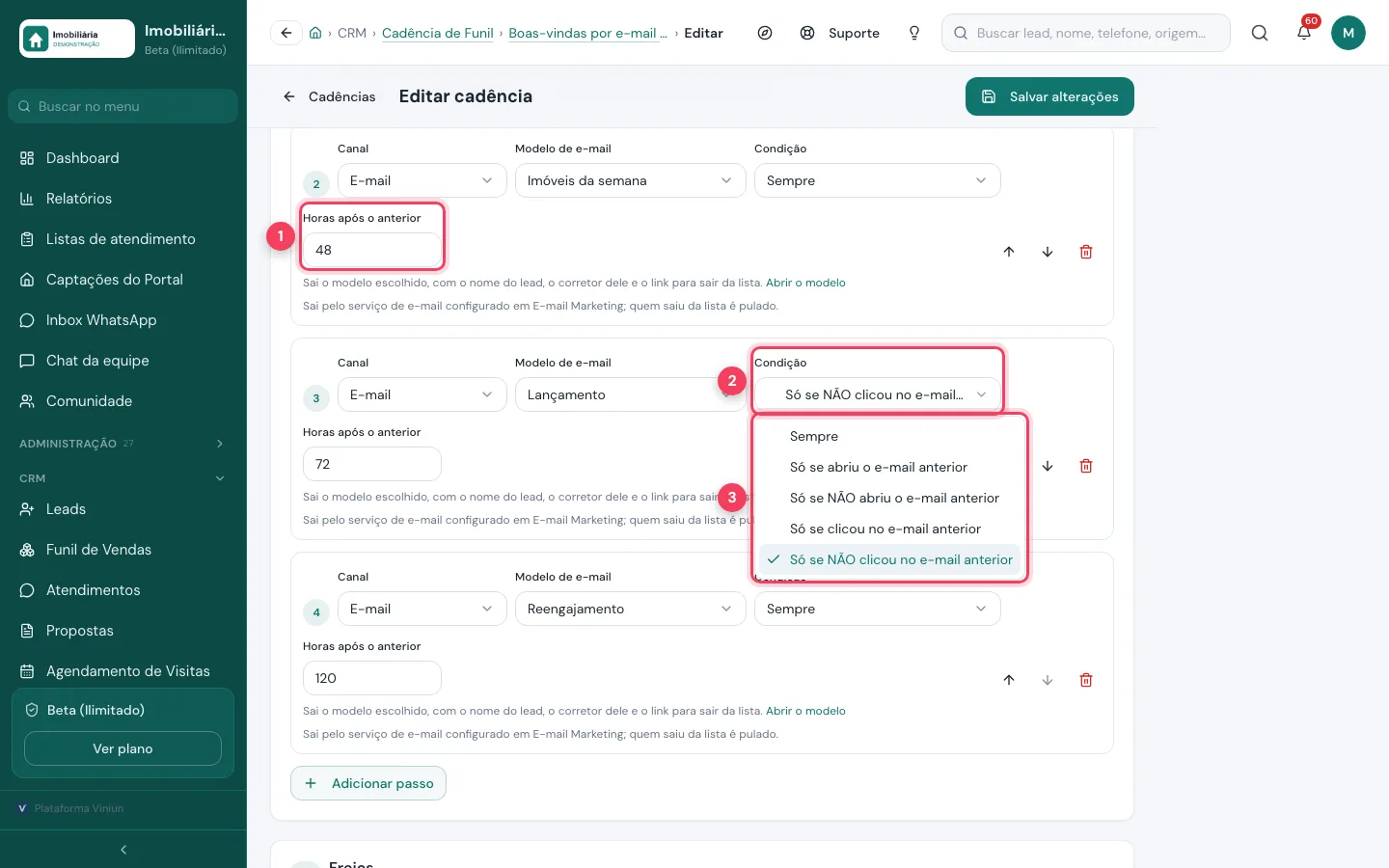Open the home breadcrumb icon
Viewport: 1389px width, 868px height.
pyautogui.click(x=315, y=33)
